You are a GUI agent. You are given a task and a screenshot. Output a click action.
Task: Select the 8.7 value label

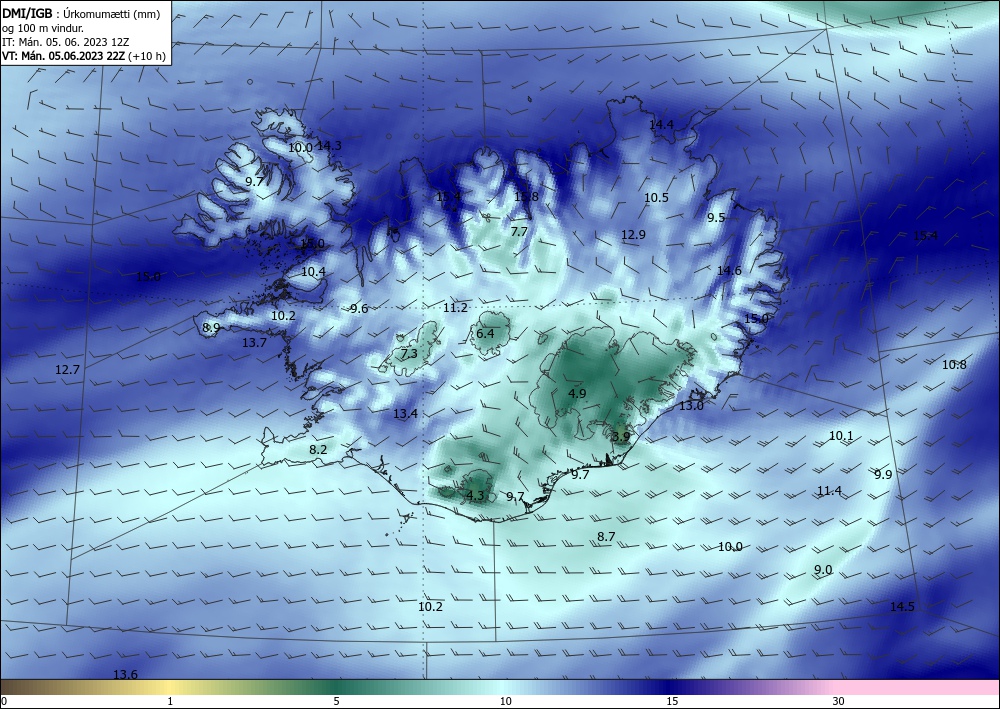coord(606,537)
